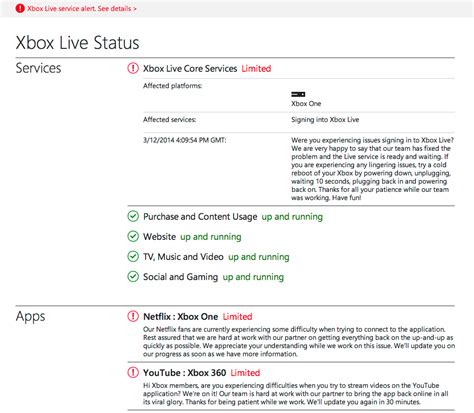Click the Affected services label
Viewport: 474px width, 413px height.
[x=170, y=120]
